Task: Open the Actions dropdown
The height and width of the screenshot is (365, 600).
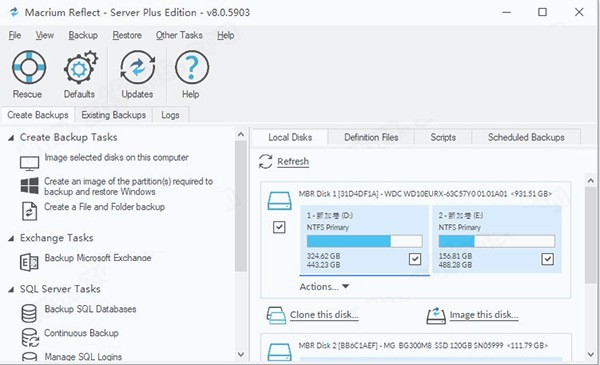Action: coord(324,287)
